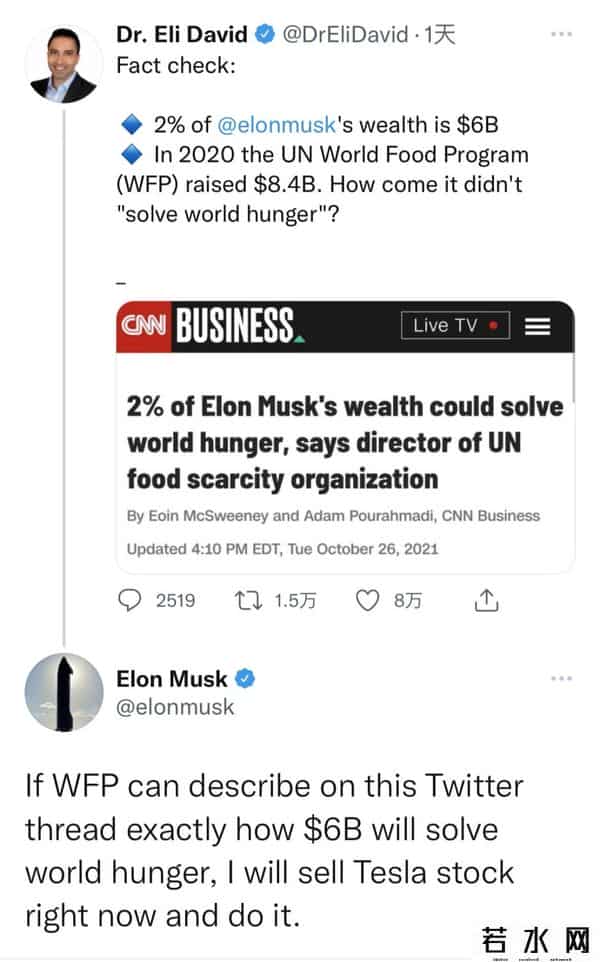Click the Live TV button
Image resolution: width=600 pixels, height=962 pixels.
455,326
